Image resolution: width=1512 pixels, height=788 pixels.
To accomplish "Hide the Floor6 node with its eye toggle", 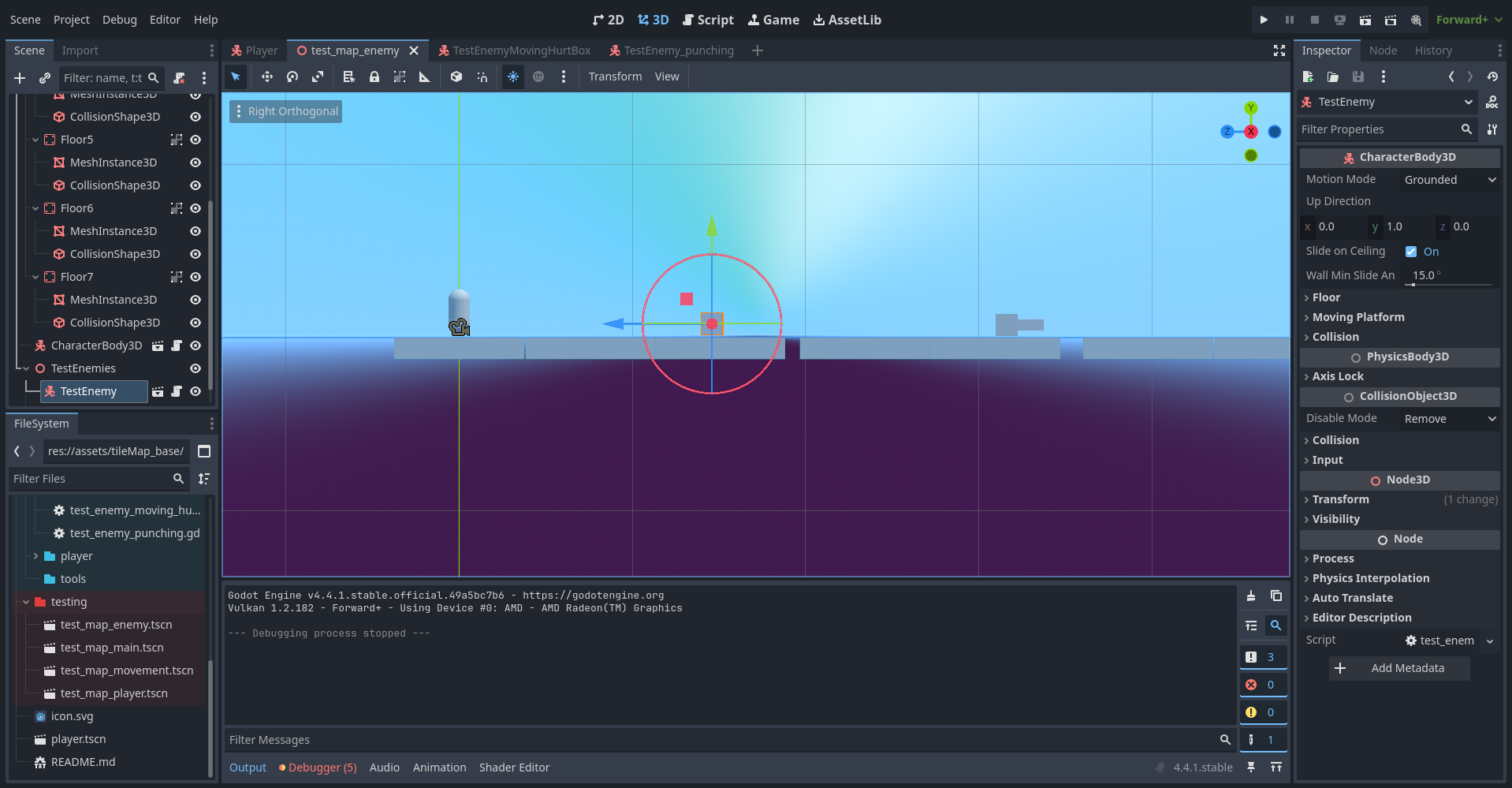I will pyautogui.click(x=195, y=207).
